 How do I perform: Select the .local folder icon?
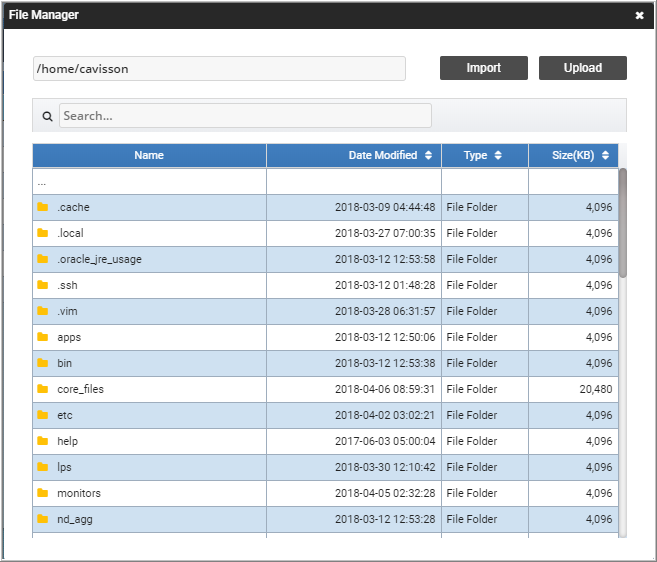pos(43,233)
